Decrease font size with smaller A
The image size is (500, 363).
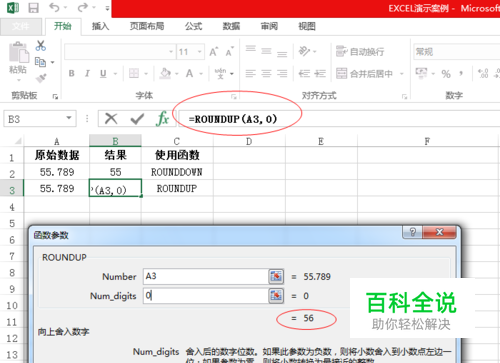pyautogui.click(x=230, y=52)
